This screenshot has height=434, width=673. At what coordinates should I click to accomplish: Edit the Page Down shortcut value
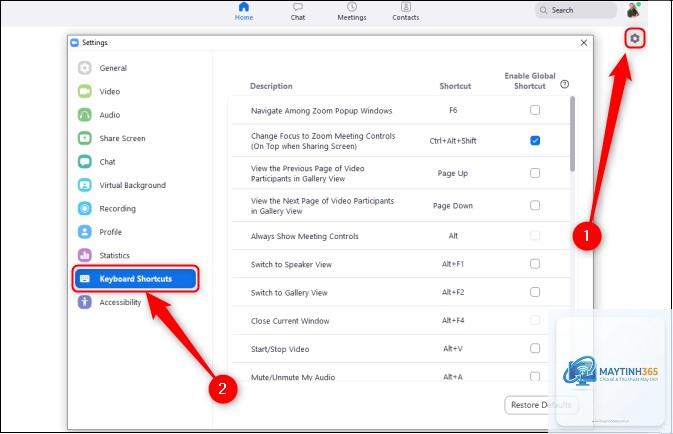453,206
